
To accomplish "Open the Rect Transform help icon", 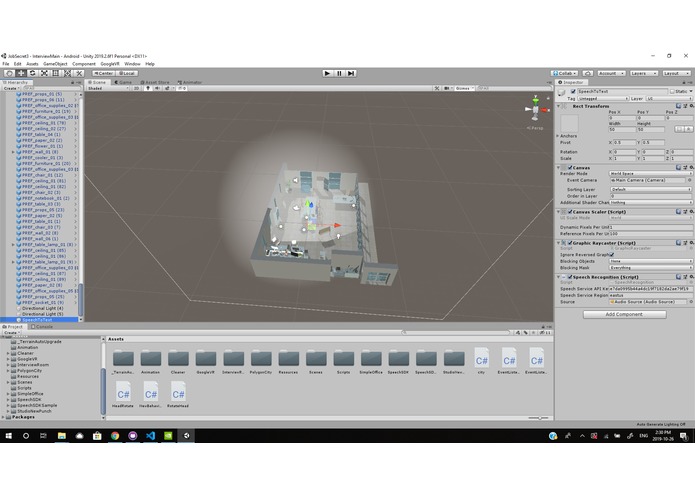I will 679,106.
